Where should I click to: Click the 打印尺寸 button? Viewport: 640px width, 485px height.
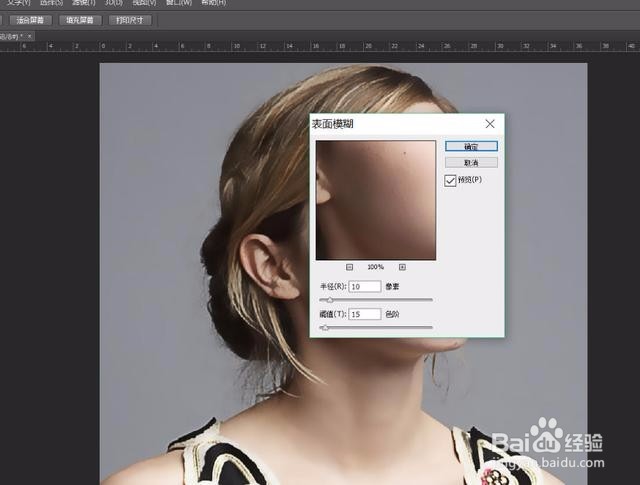click(130, 20)
